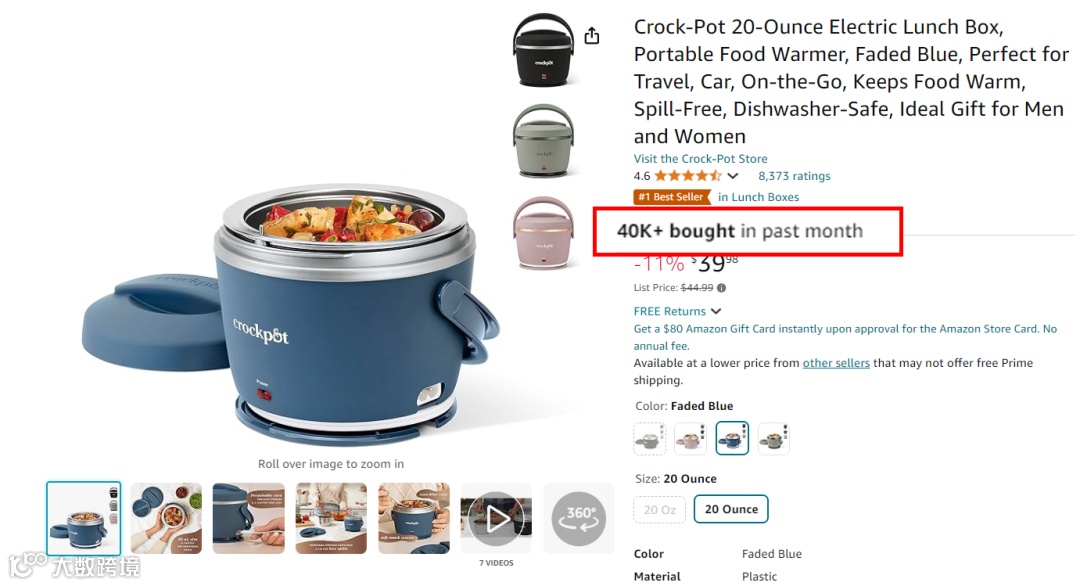Screen dimensions: 1080x586
Task: Click the List Price info icon
Action: 721,288
